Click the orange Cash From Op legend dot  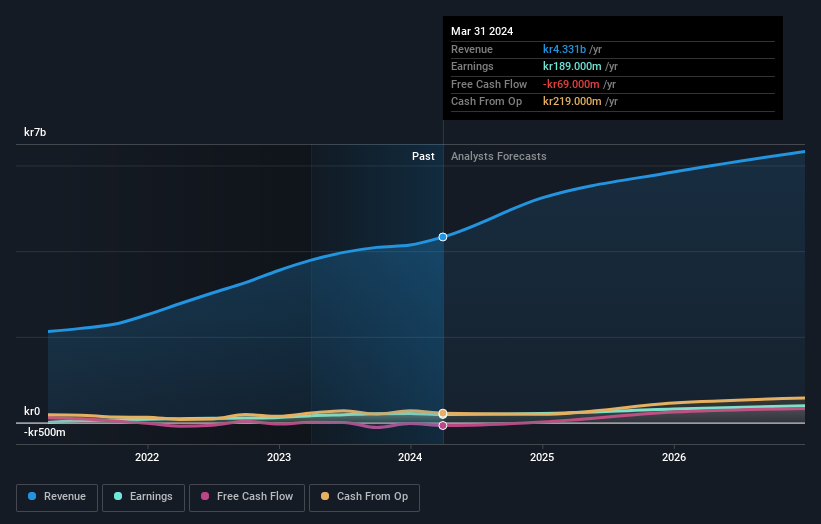(x=325, y=496)
